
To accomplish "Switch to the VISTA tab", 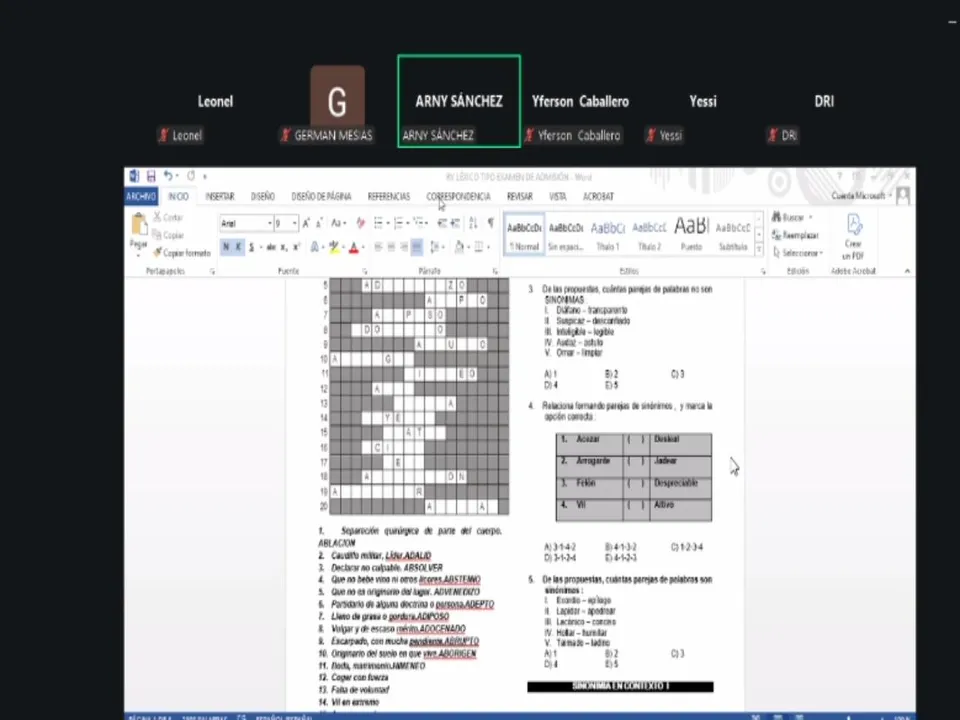I will pos(558,197).
